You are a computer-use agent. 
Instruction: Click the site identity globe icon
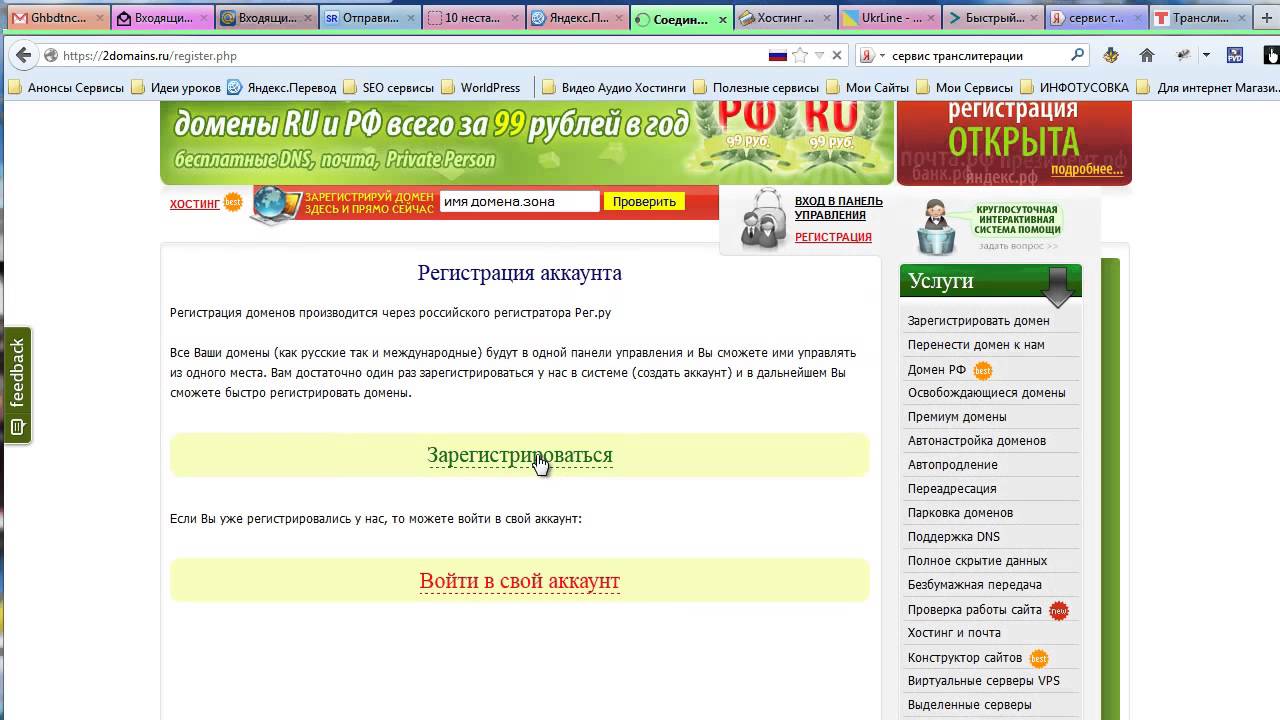tap(50, 56)
